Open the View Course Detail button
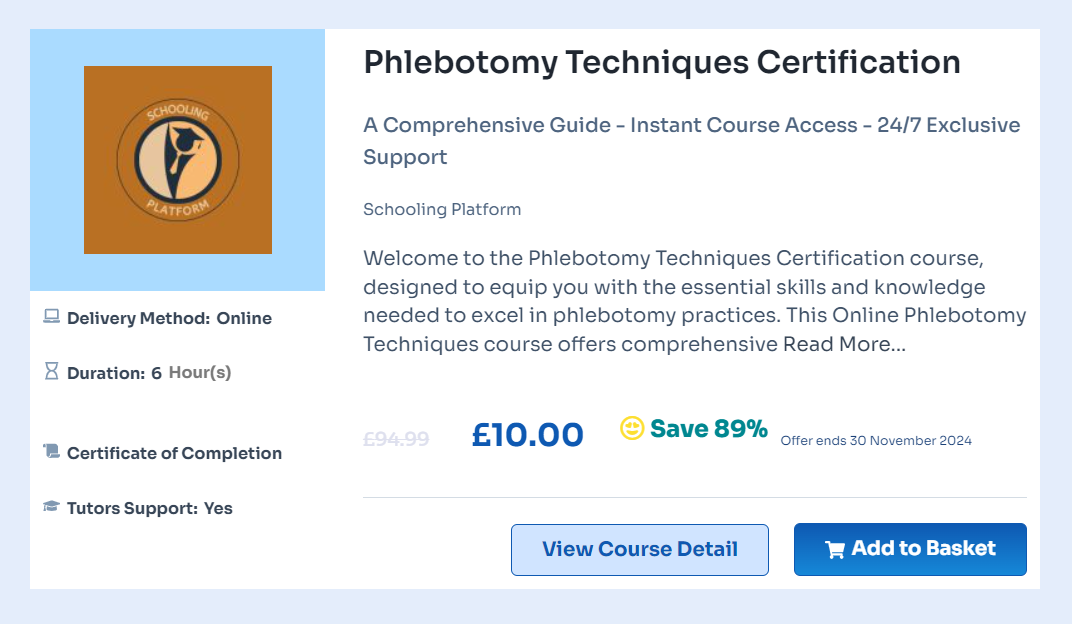1072x624 pixels. click(x=640, y=549)
